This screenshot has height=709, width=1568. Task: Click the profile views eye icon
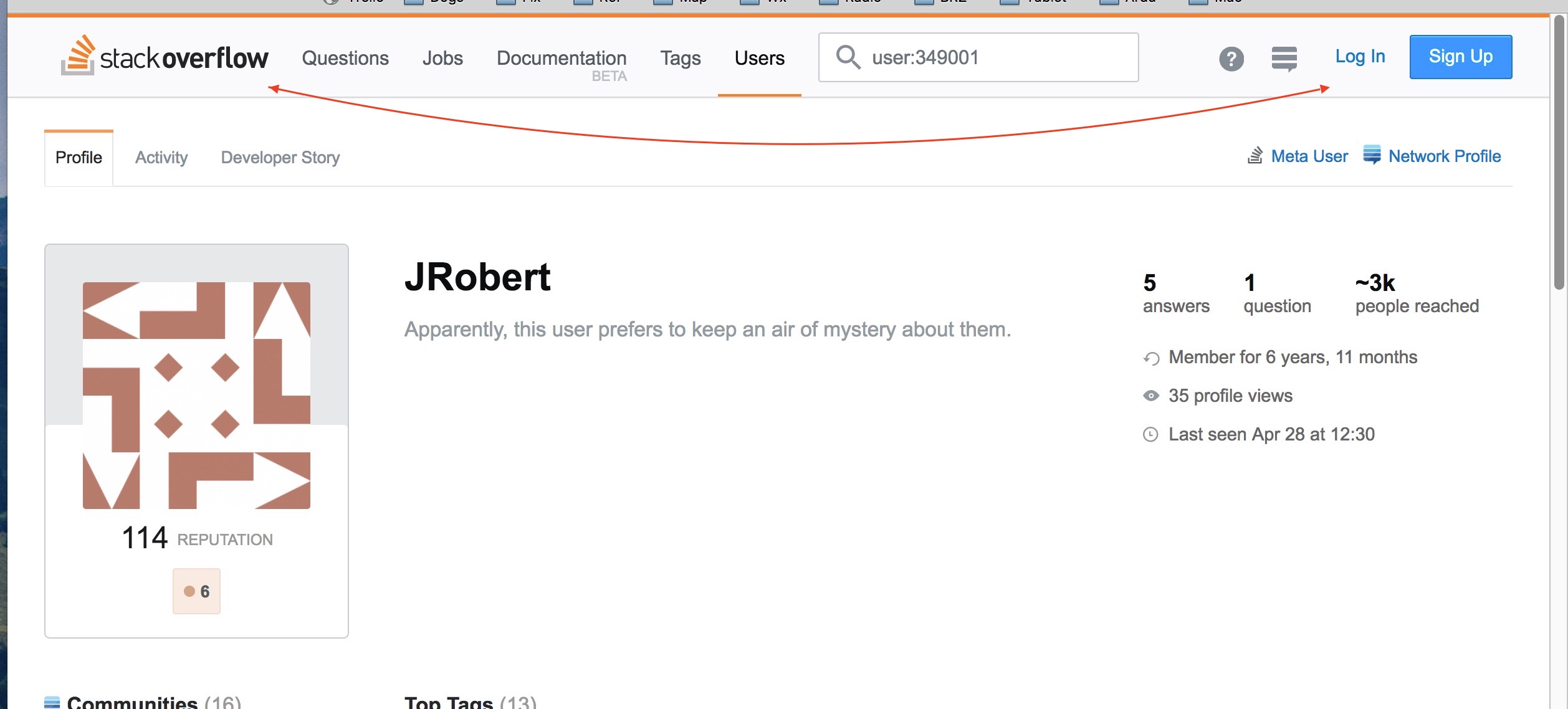click(1152, 395)
